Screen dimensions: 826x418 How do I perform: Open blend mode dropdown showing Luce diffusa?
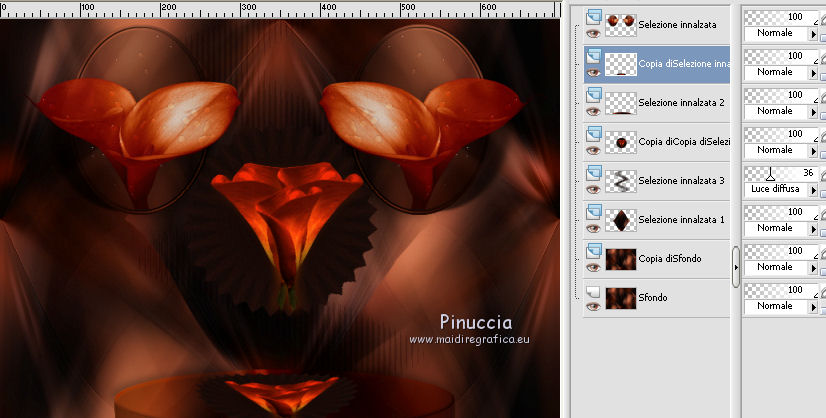[811, 189]
